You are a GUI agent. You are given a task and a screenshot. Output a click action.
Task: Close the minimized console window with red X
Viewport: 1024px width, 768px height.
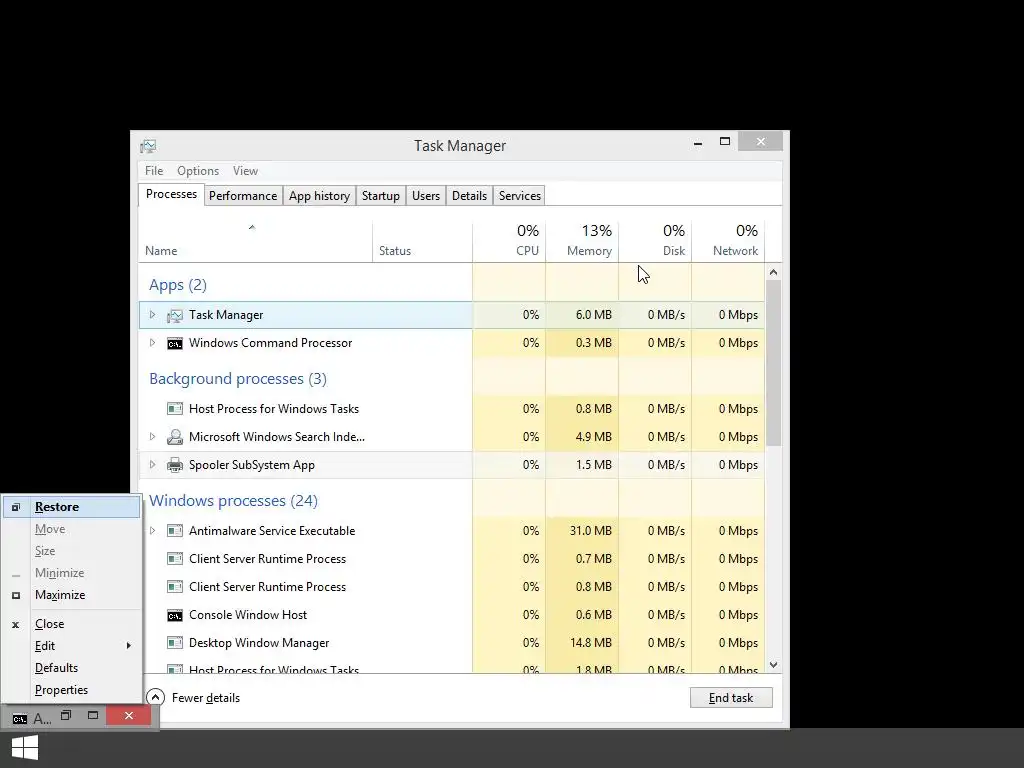(129, 716)
